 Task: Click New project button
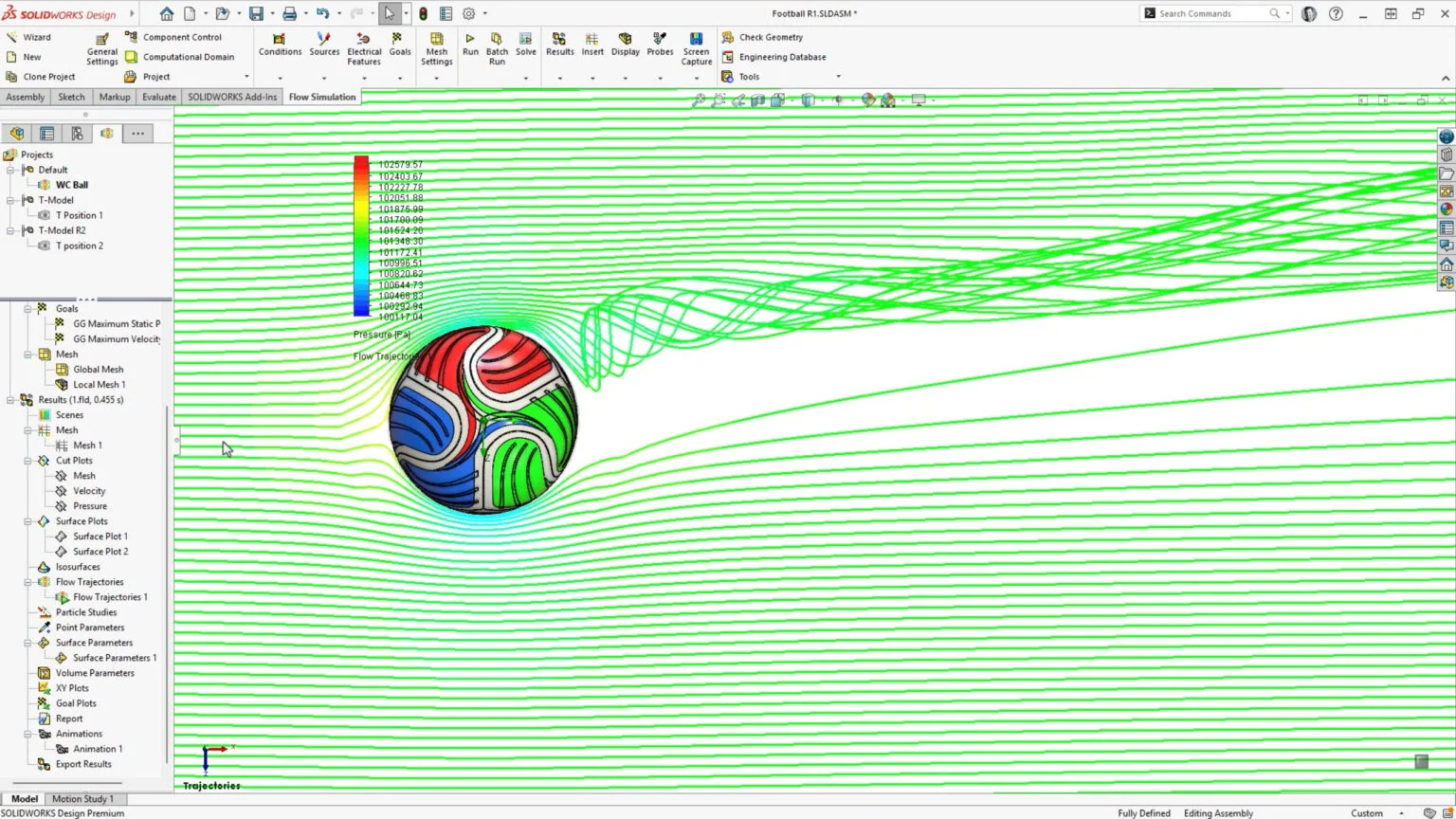click(x=24, y=57)
